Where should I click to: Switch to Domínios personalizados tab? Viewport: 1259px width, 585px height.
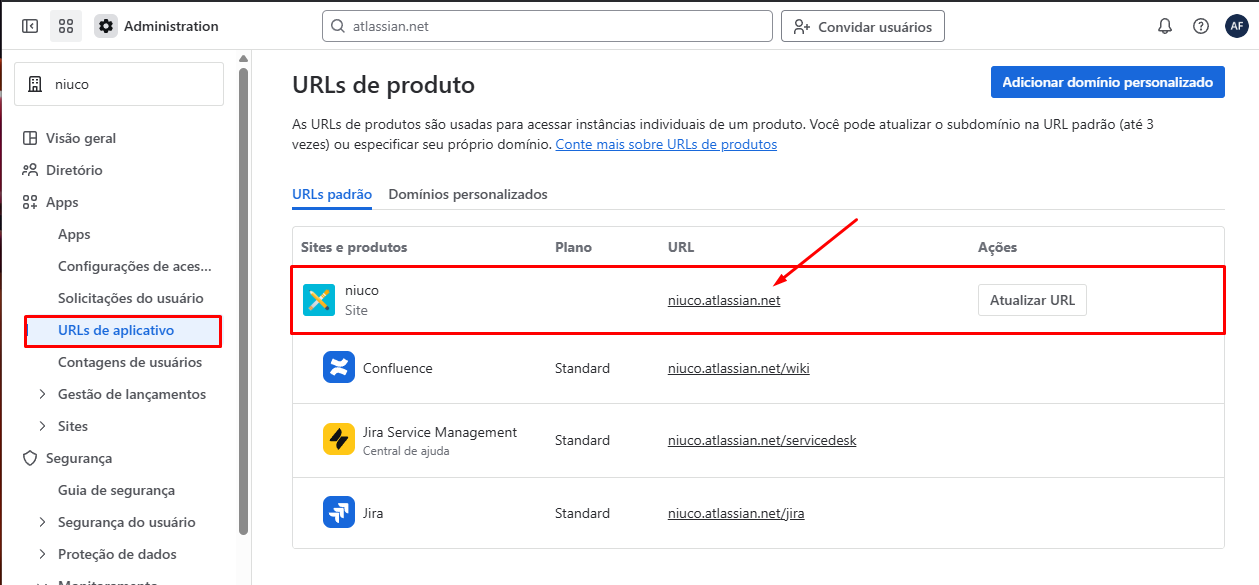click(468, 194)
